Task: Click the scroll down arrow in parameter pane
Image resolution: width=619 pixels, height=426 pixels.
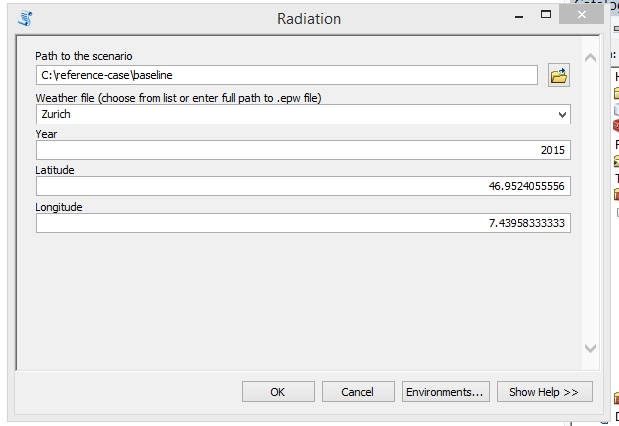Action: click(x=590, y=348)
